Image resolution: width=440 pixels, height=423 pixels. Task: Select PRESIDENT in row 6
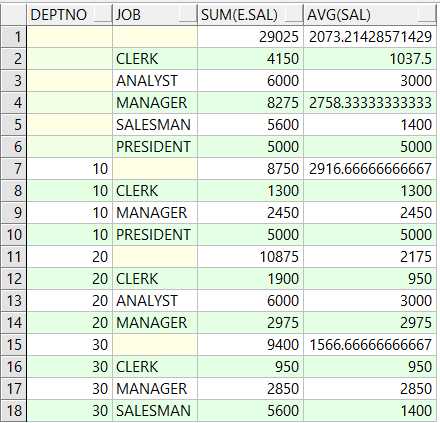pos(155,147)
